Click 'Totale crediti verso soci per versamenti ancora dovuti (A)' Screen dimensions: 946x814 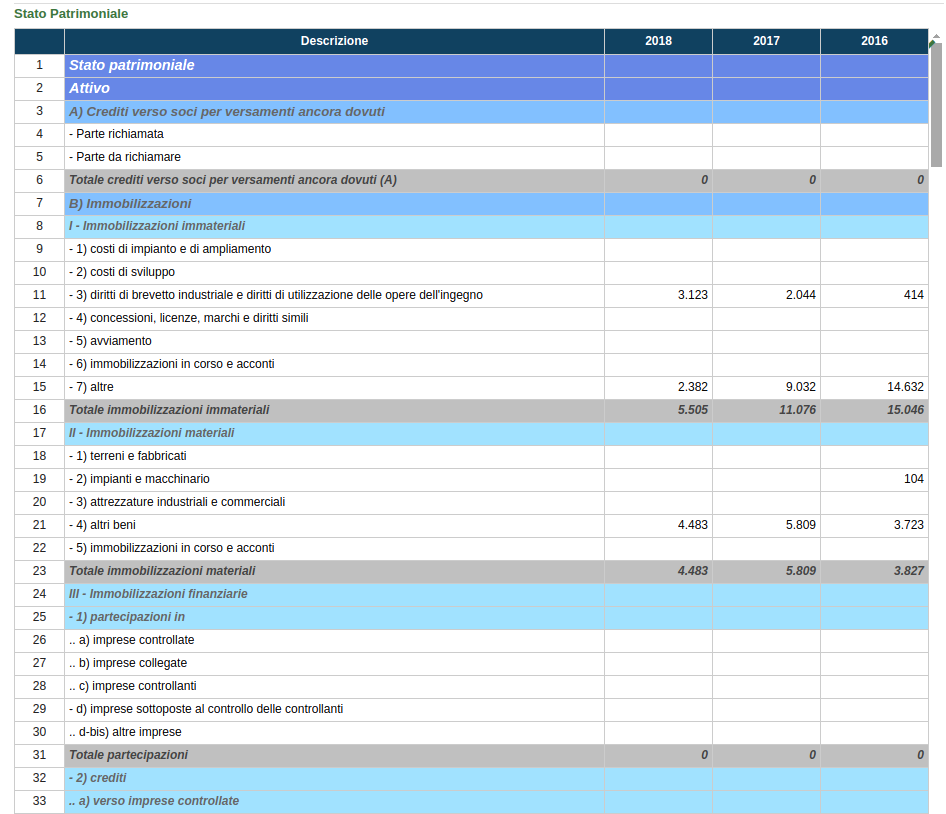(x=233, y=180)
